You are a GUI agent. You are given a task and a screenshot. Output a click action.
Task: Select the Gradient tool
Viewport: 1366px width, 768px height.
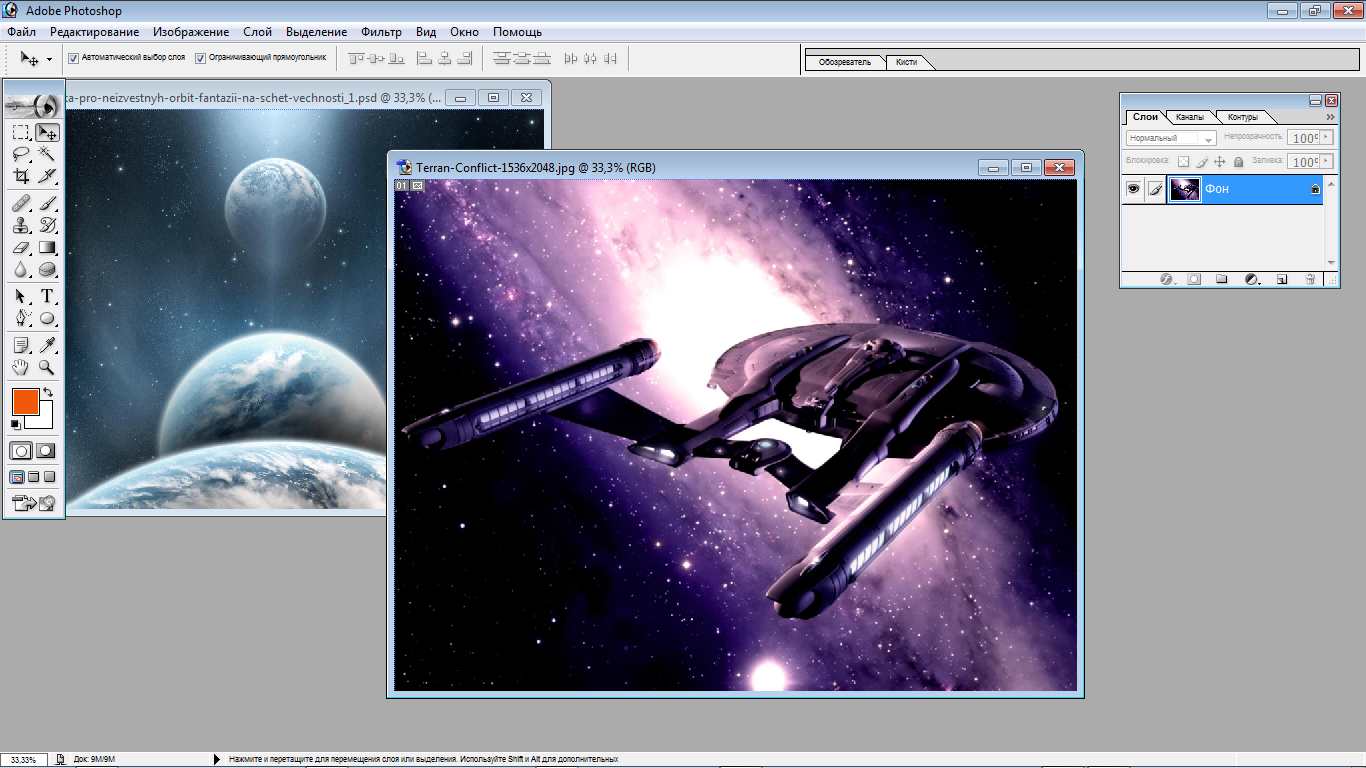pos(46,247)
